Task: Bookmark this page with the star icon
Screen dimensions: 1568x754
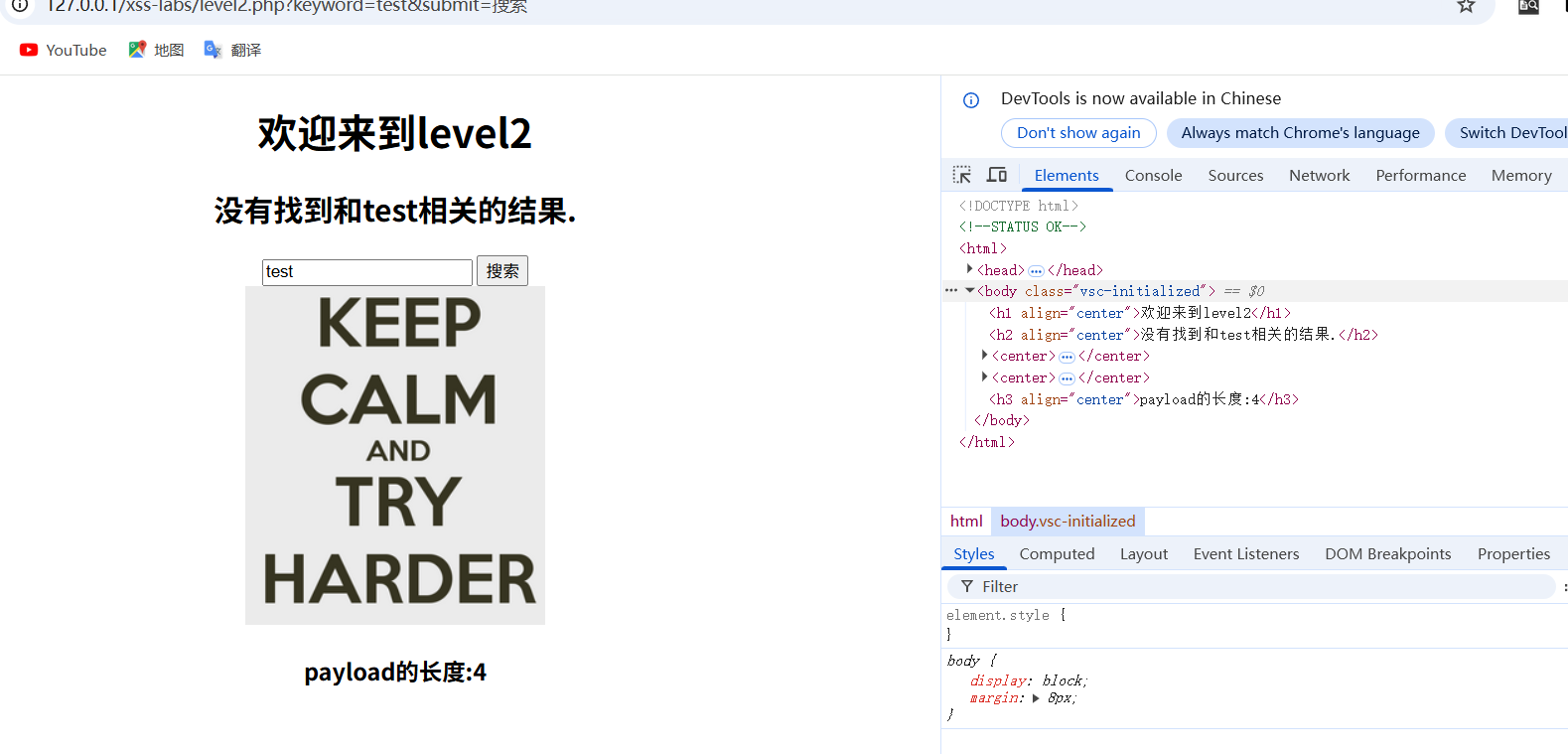Action: (1466, 6)
